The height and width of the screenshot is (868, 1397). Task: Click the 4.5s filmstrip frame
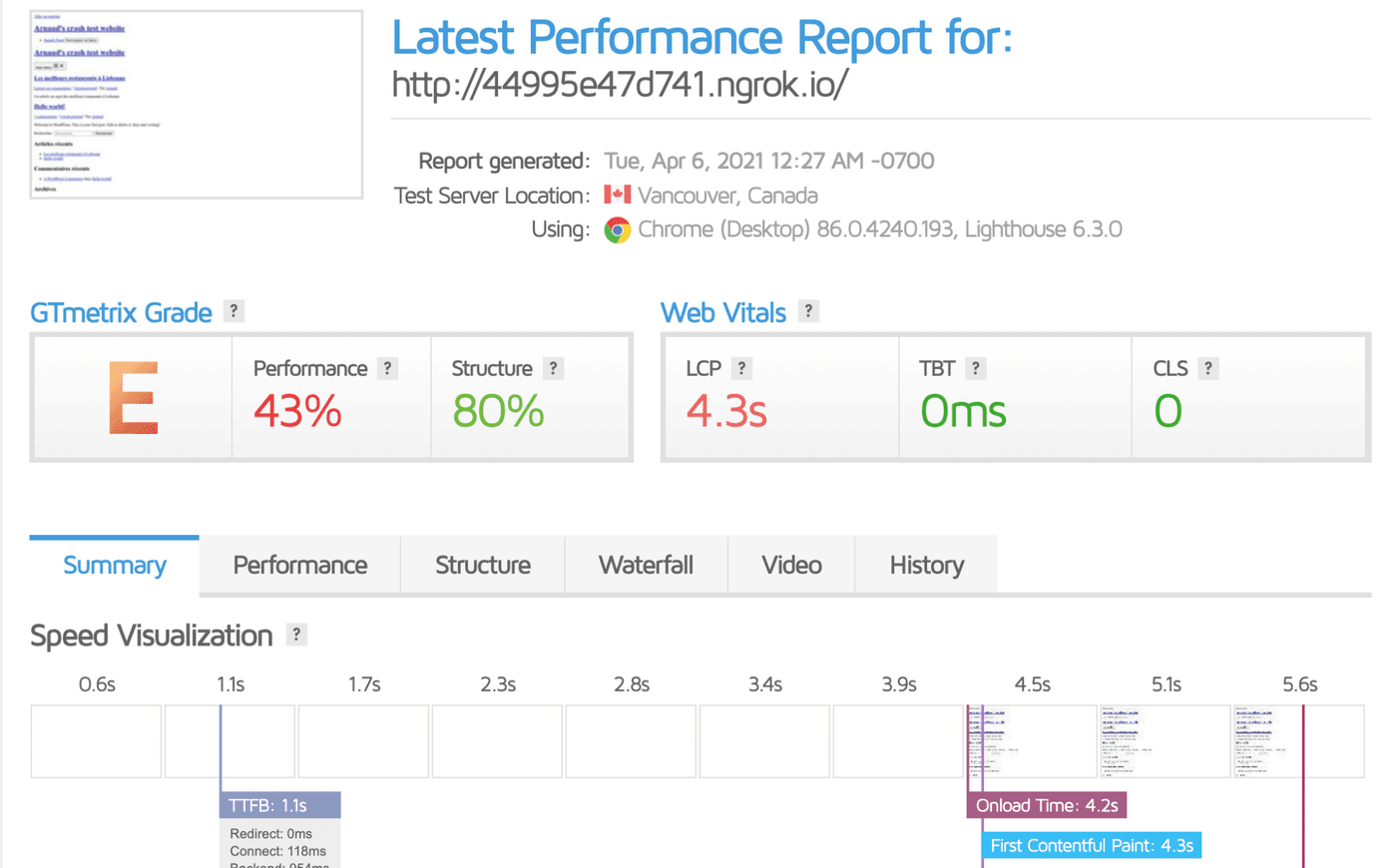pyautogui.click(x=1032, y=741)
